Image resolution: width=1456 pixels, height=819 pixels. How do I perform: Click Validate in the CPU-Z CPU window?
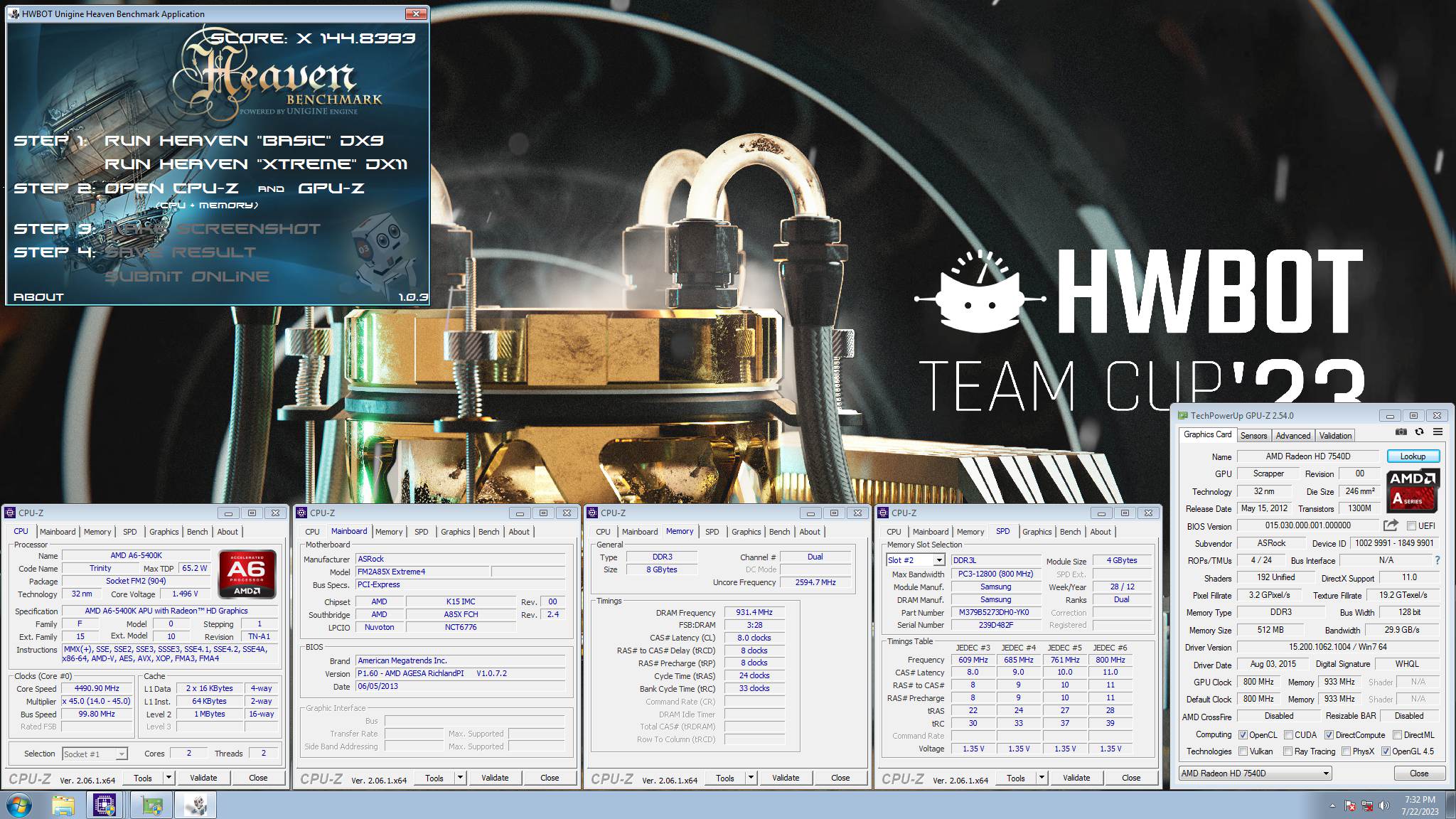[x=203, y=778]
